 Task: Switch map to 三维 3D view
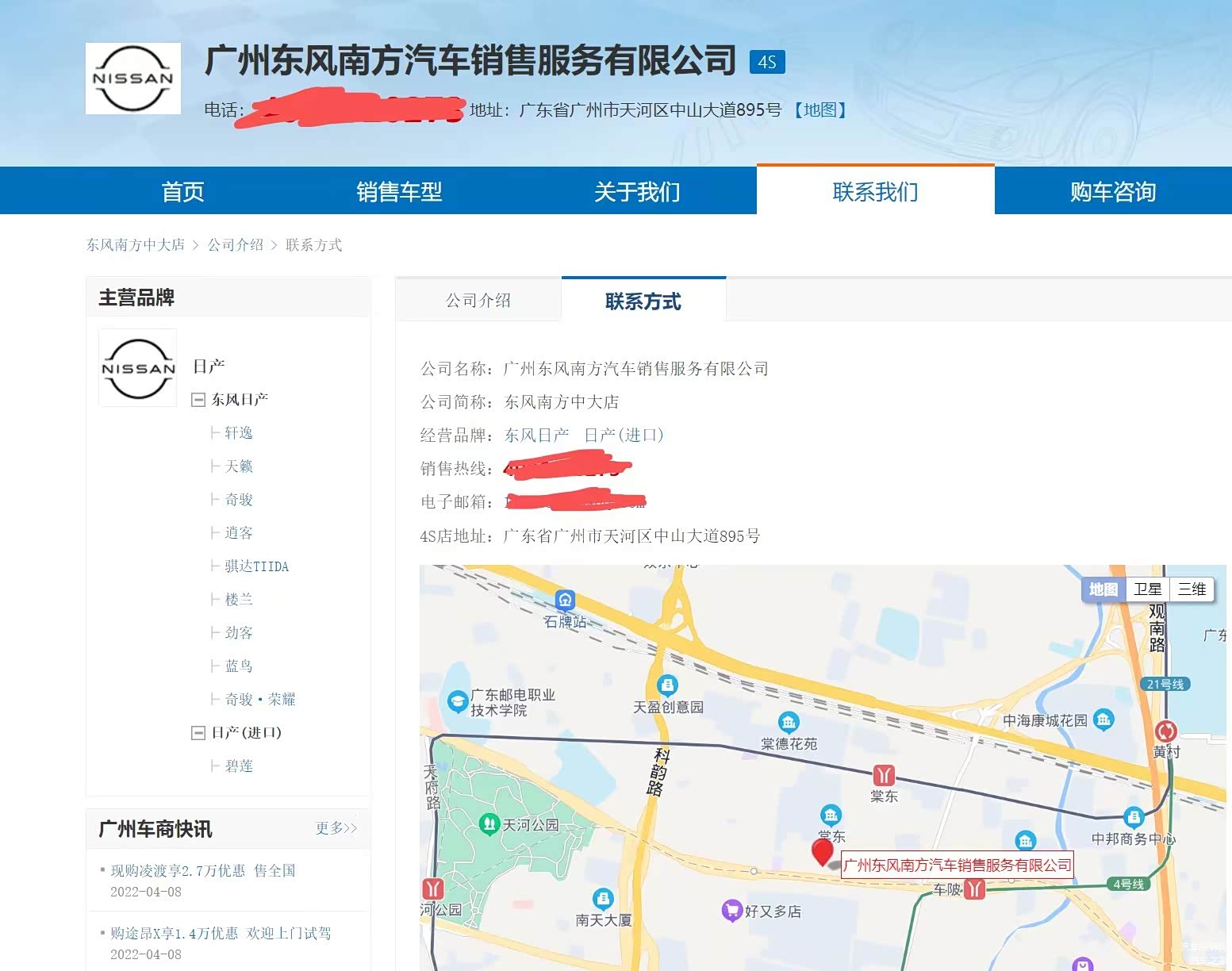1192,589
